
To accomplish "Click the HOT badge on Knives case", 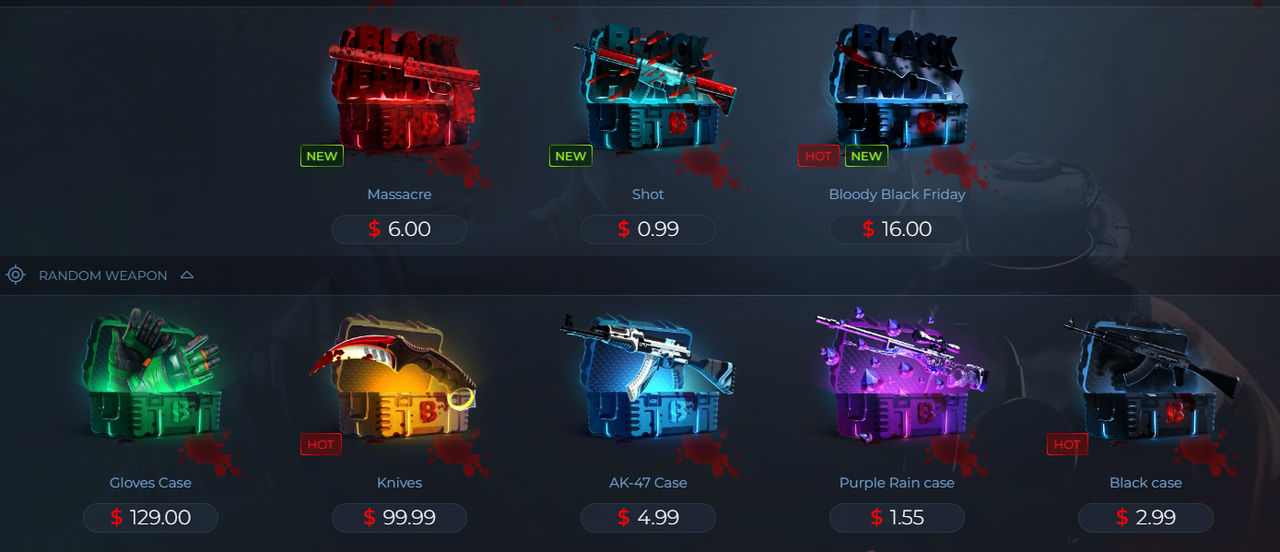I will pyautogui.click(x=321, y=444).
